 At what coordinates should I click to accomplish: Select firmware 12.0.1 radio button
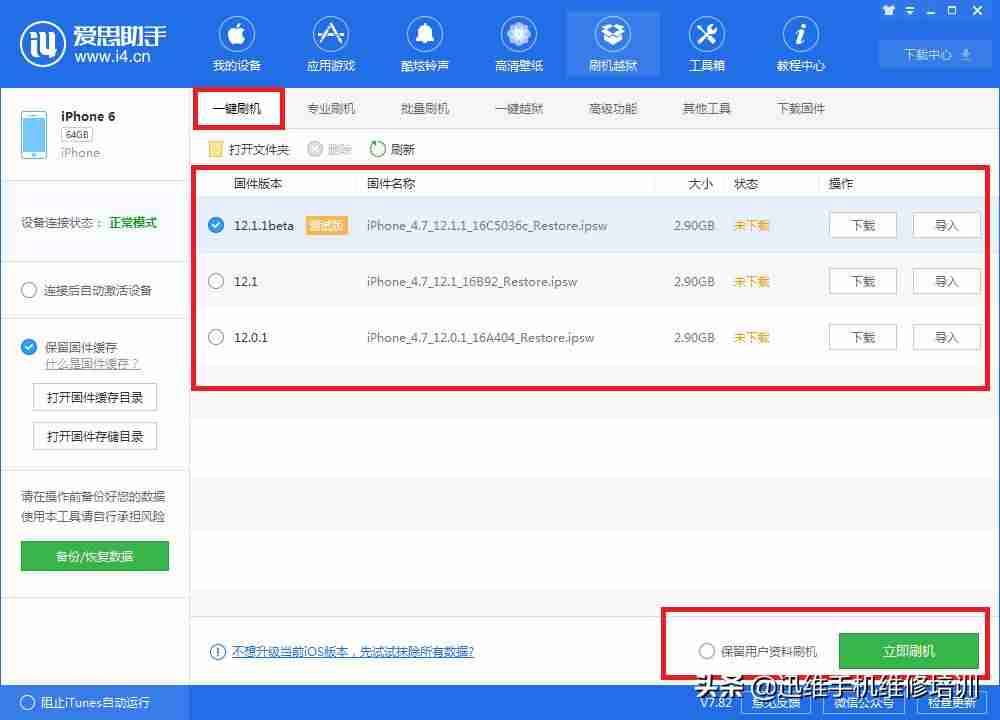pos(216,337)
